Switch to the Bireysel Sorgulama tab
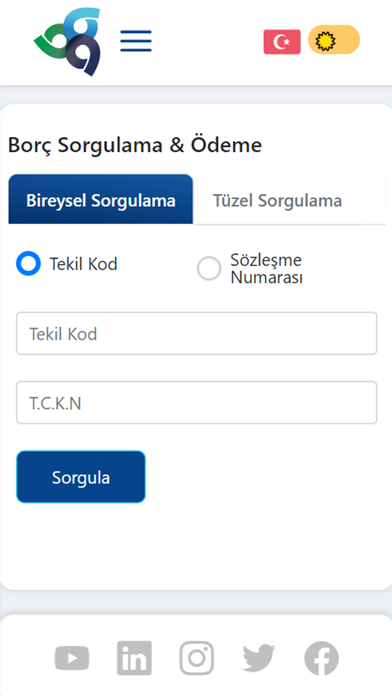This screenshot has width=392, height=696. pyautogui.click(x=101, y=199)
